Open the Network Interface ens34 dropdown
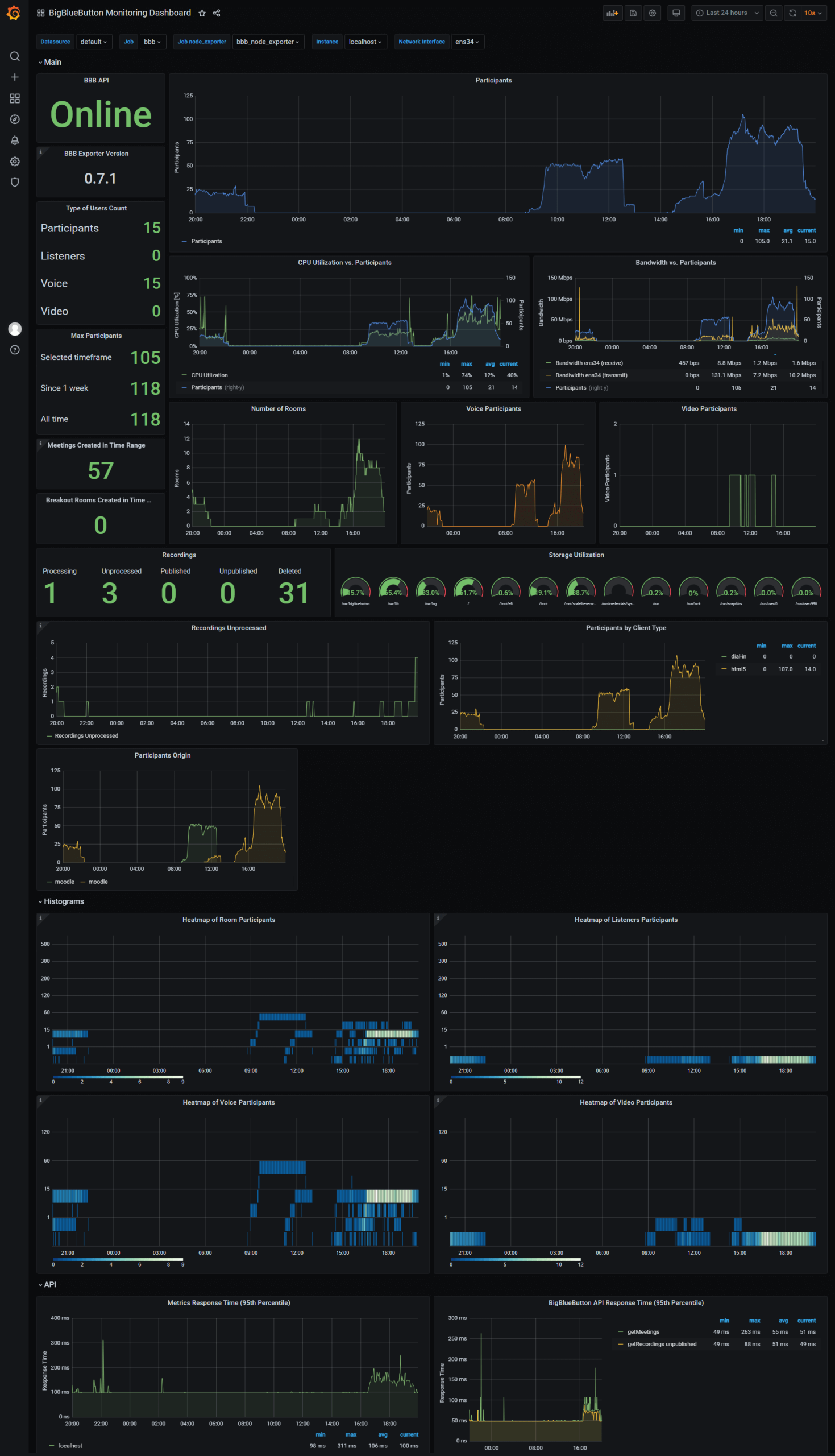This screenshot has width=835, height=1456. (x=467, y=42)
